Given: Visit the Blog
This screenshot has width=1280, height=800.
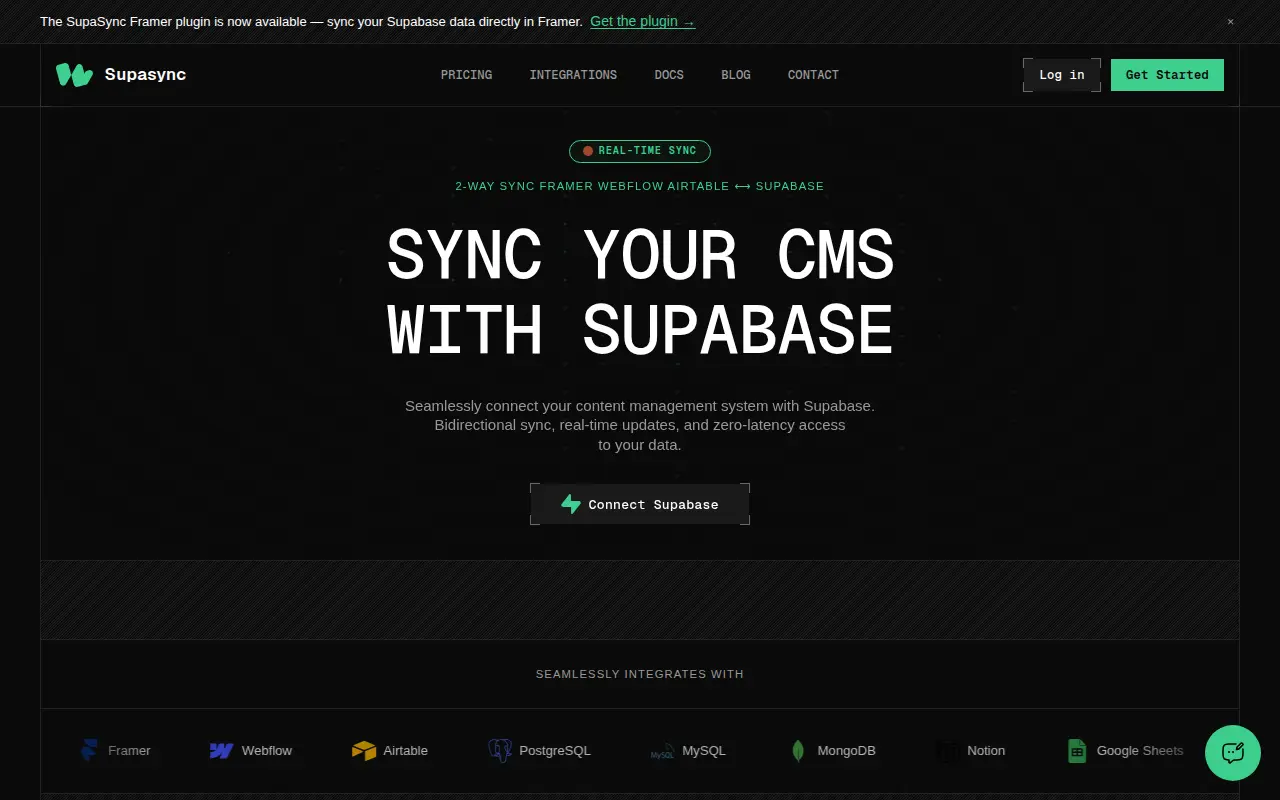Looking at the screenshot, I should [736, 75].
